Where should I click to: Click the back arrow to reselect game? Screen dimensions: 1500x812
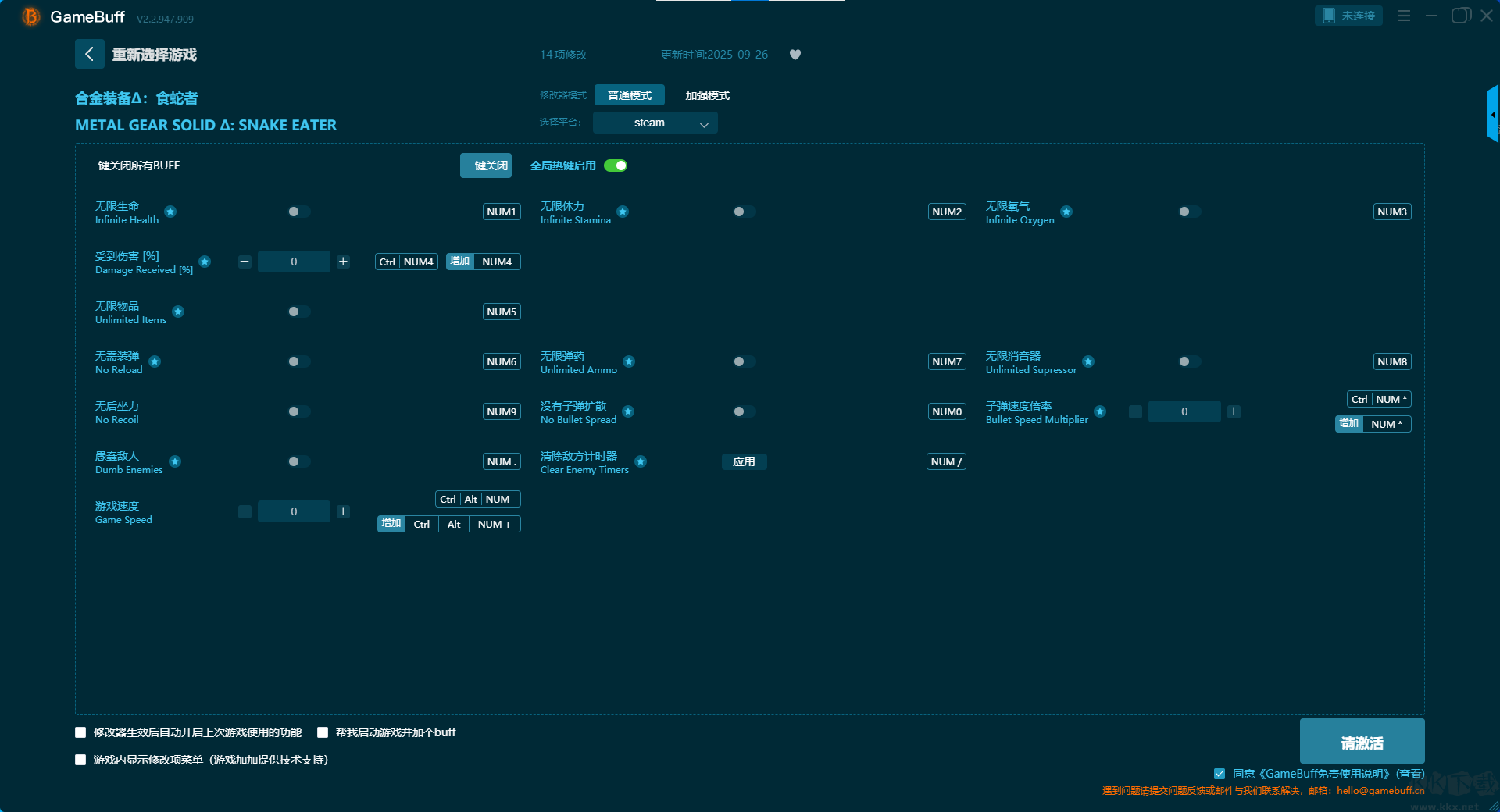coord(89,54)
